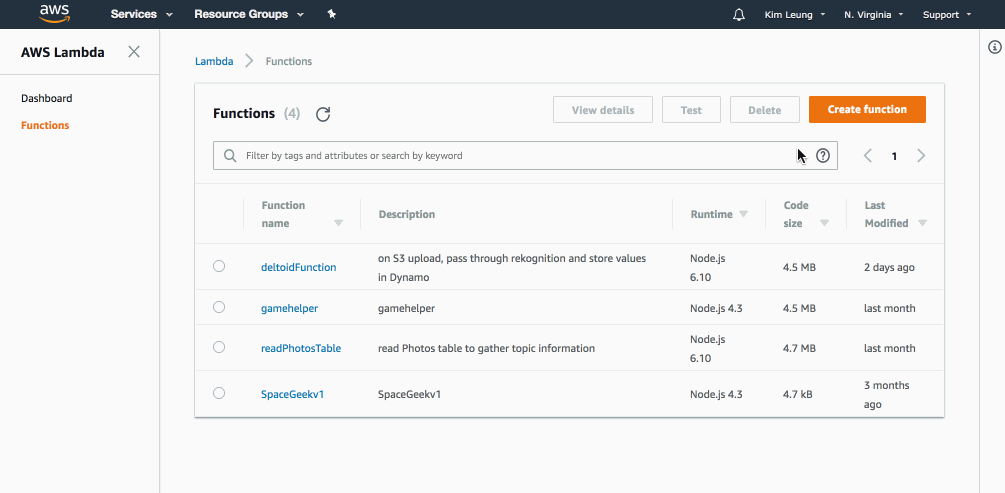The image size is (1005, 493).
Task: Click deltoidFunction's 'Node.js 6.10' runtime cell
Action: [x=708, y=268]
